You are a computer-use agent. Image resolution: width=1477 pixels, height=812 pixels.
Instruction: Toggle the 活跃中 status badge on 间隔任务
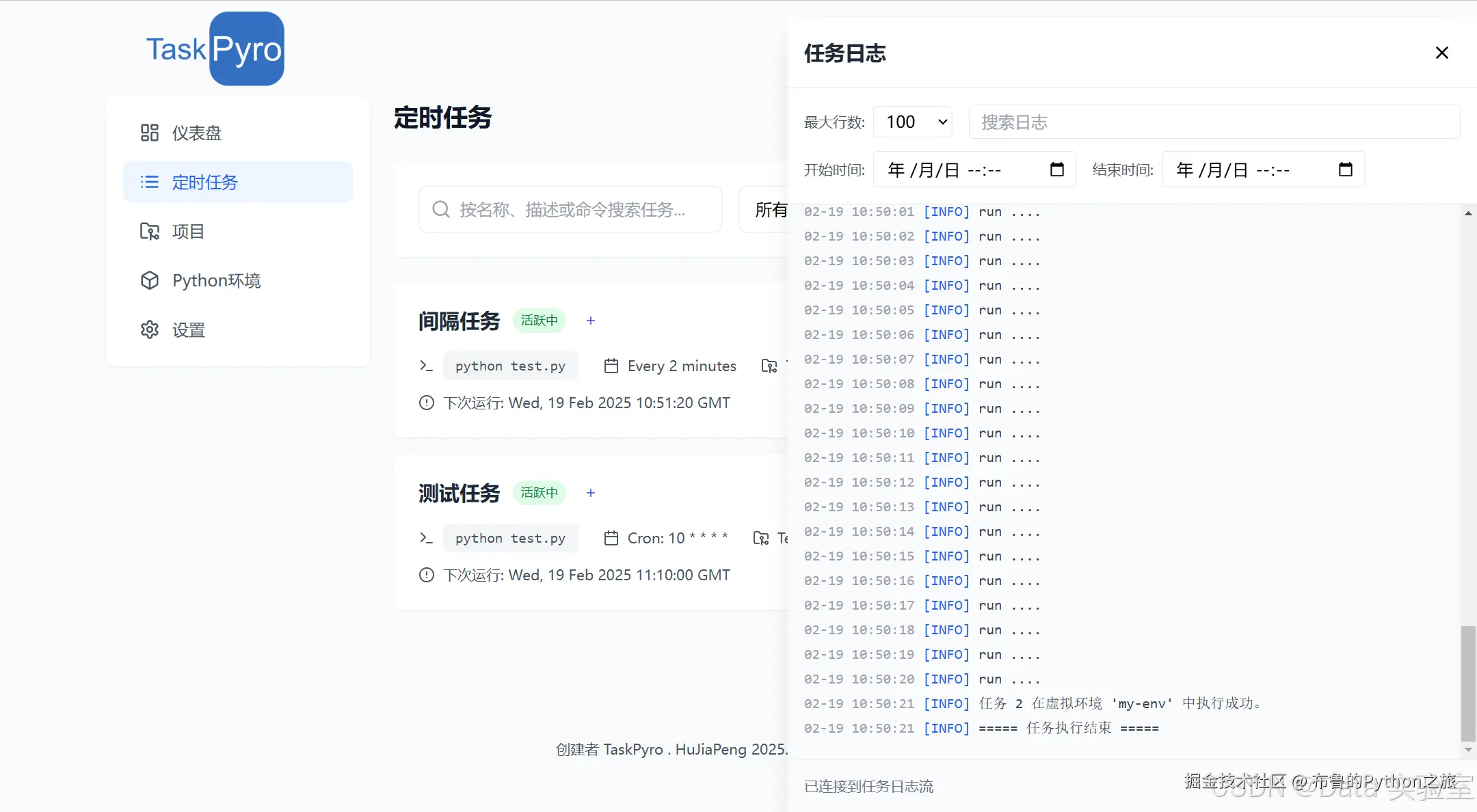[x=539, y=320]
